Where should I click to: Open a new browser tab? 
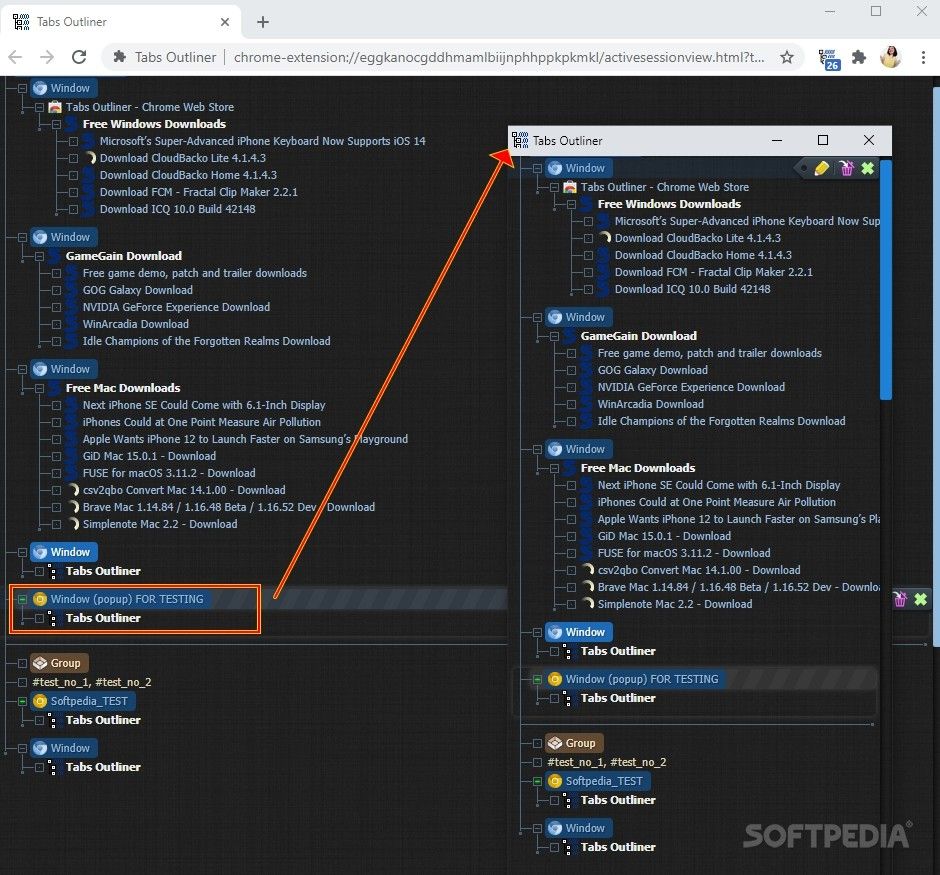(x=263, y=22)
